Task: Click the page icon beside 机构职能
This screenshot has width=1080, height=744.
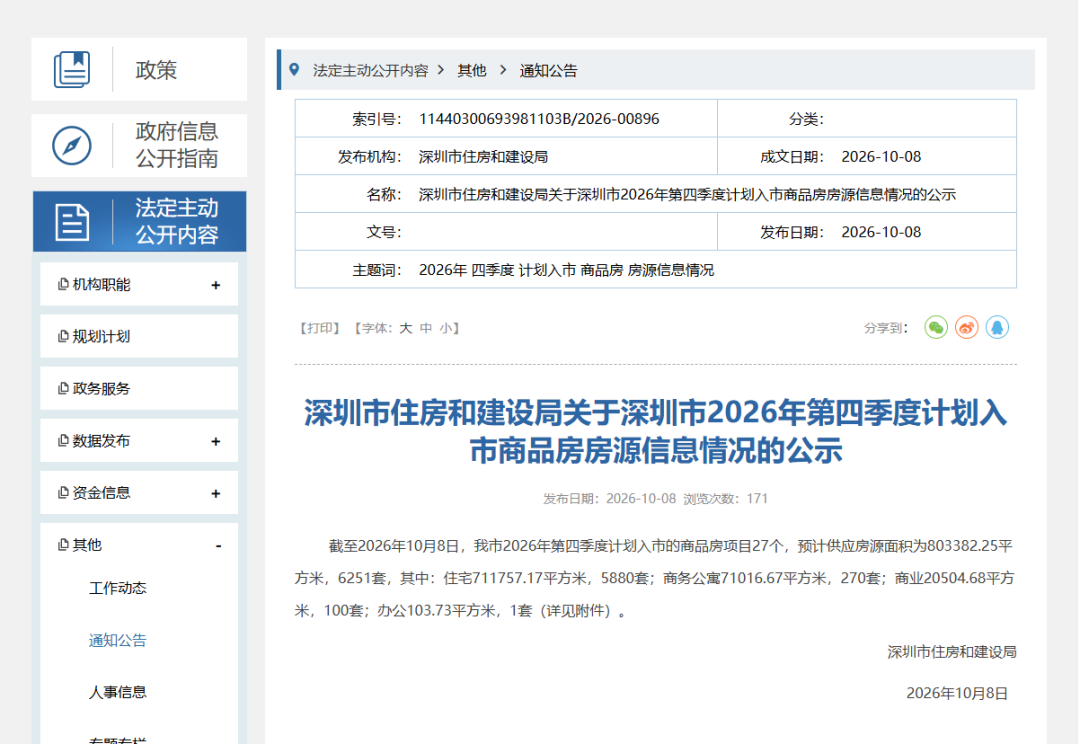Action: tap(63, 285)
